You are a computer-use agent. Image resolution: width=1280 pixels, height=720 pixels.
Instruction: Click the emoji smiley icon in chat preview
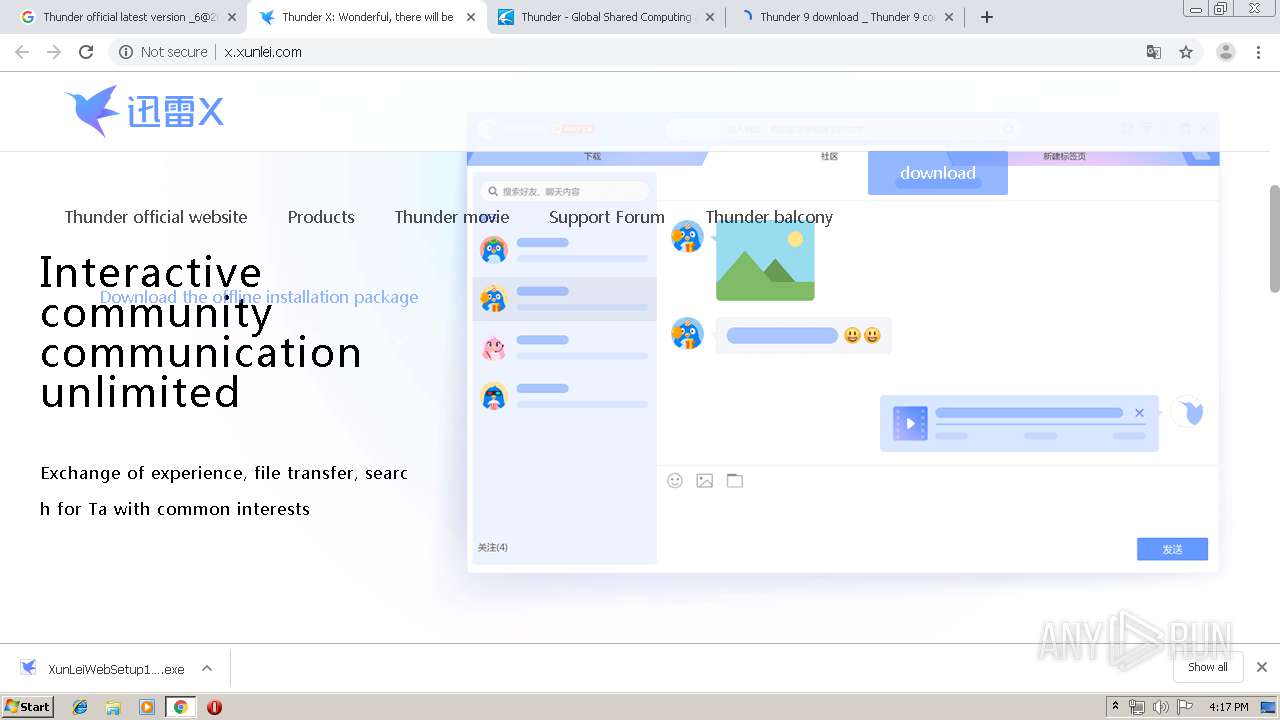coord(675,481)
